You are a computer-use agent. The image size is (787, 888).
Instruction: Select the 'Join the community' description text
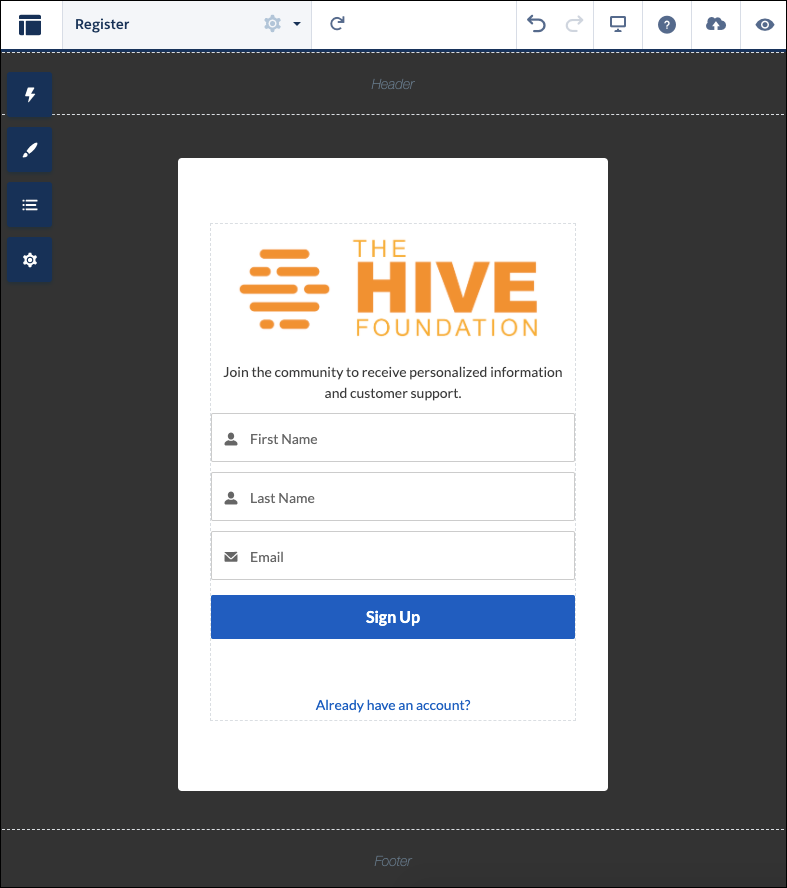(393, 382)
